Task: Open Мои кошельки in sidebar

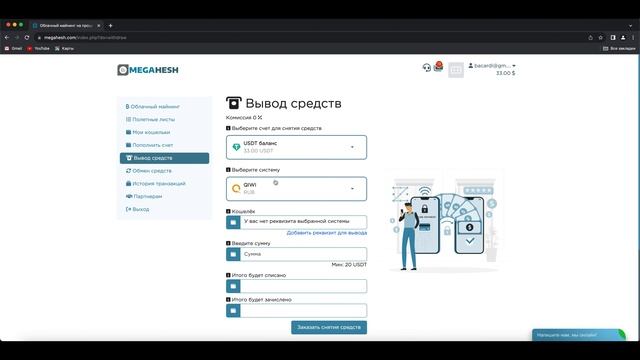Action: point(148,132)
